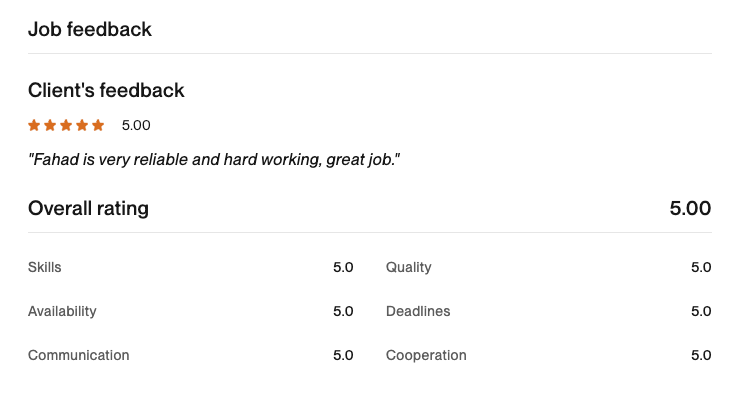Click the Deadlines rating label

(418, 311)
